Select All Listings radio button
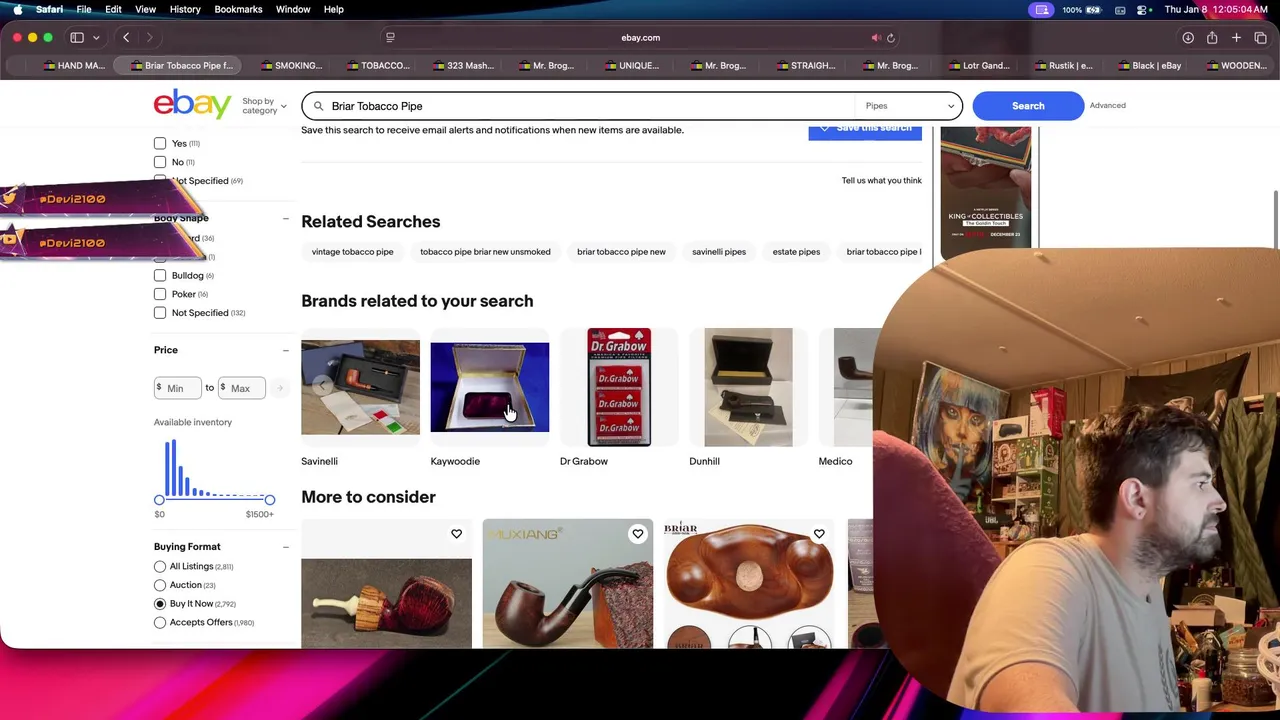This screenshot has height=720, width=1280. 160,566
